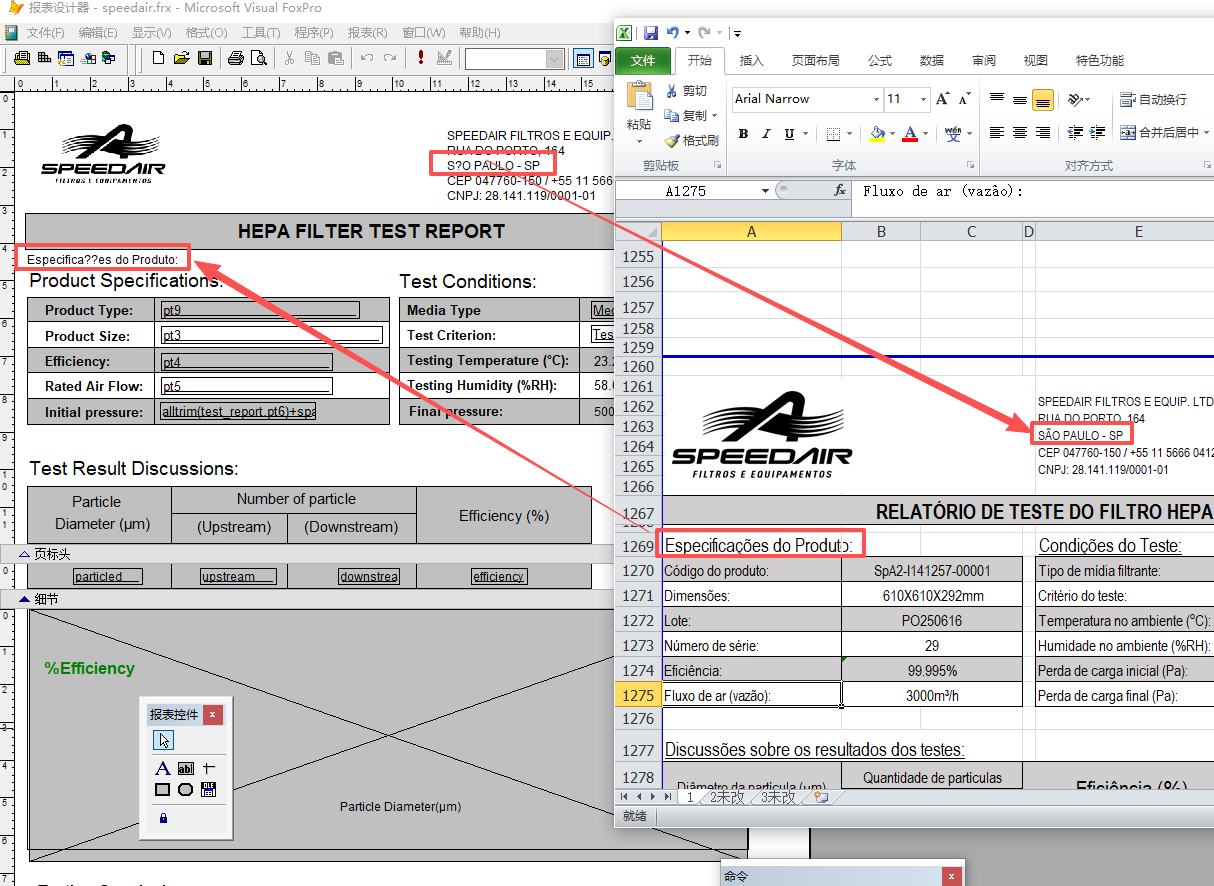Switch to Excel 公式 ribbon tab
Image resolution: width=1214 pixels, height=886 pixels.
880,60
